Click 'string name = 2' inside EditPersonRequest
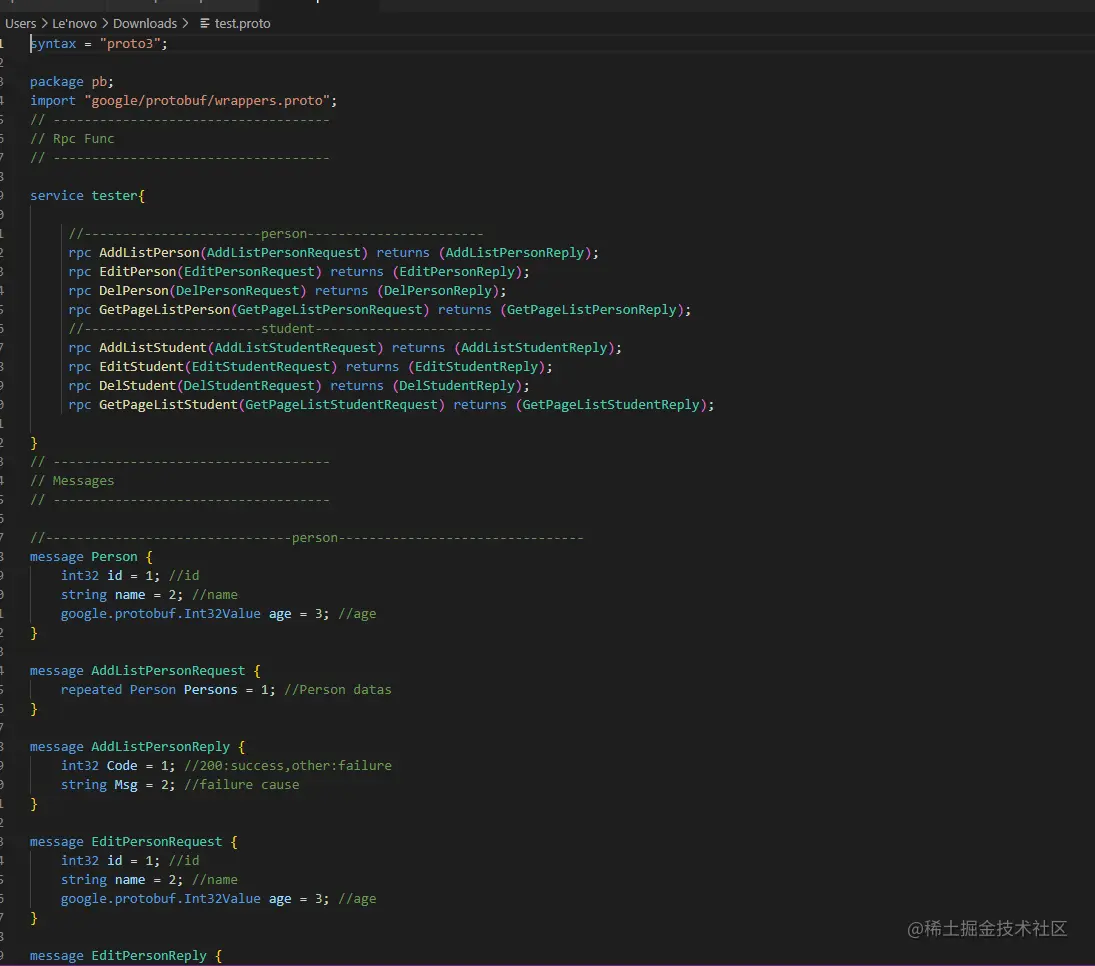 click(x=122, y=879)
